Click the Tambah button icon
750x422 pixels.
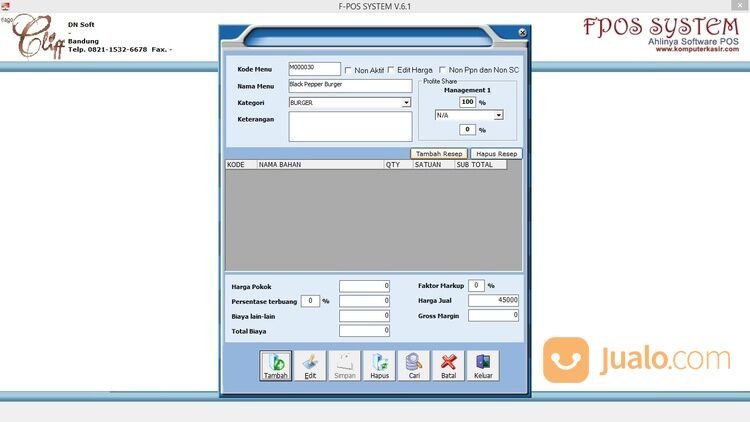click(276, 362)
